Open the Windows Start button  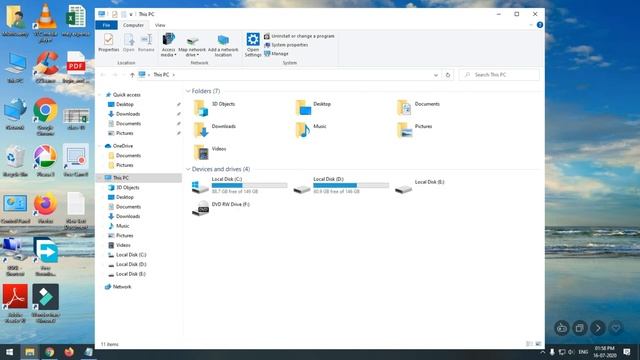(x=9, y=352)
